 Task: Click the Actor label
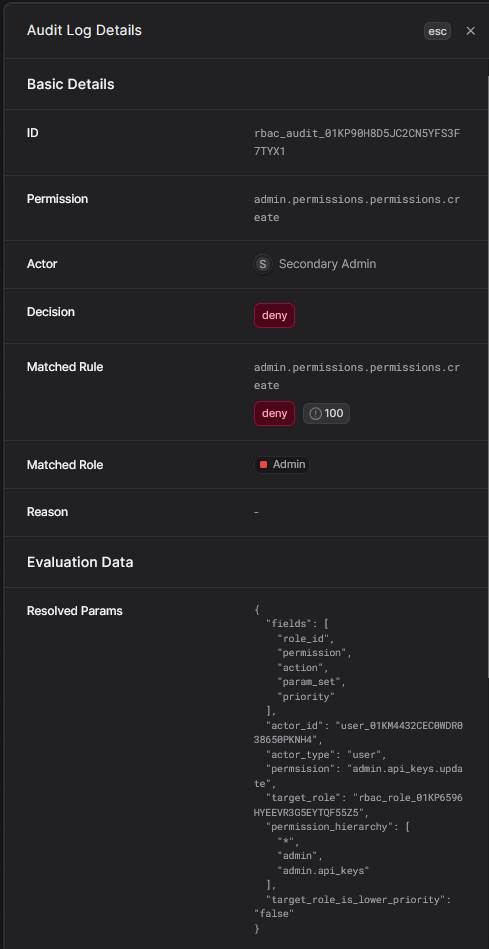42,264
